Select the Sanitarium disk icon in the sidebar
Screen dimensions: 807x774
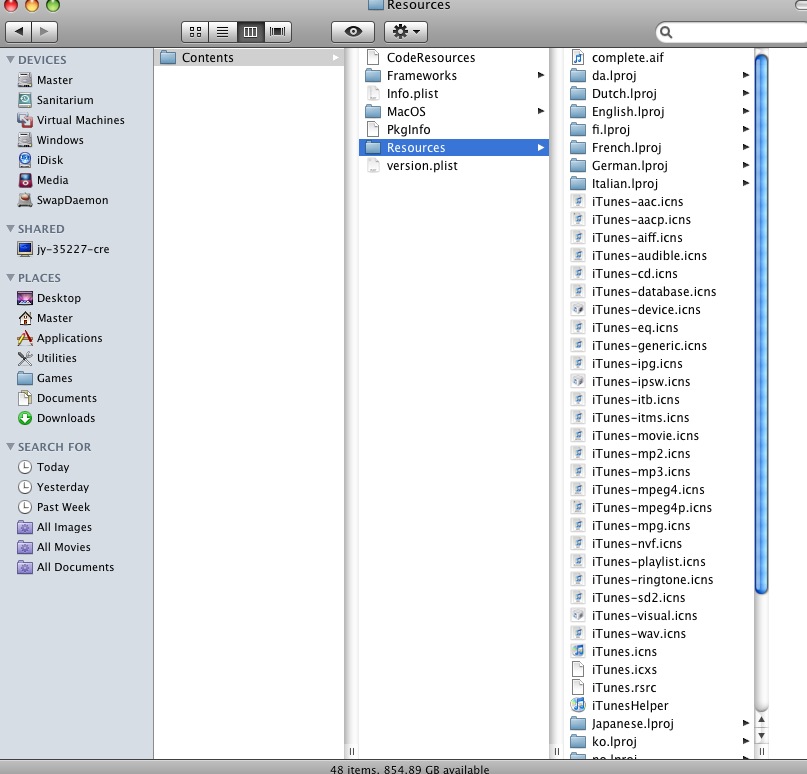(25, 100)
